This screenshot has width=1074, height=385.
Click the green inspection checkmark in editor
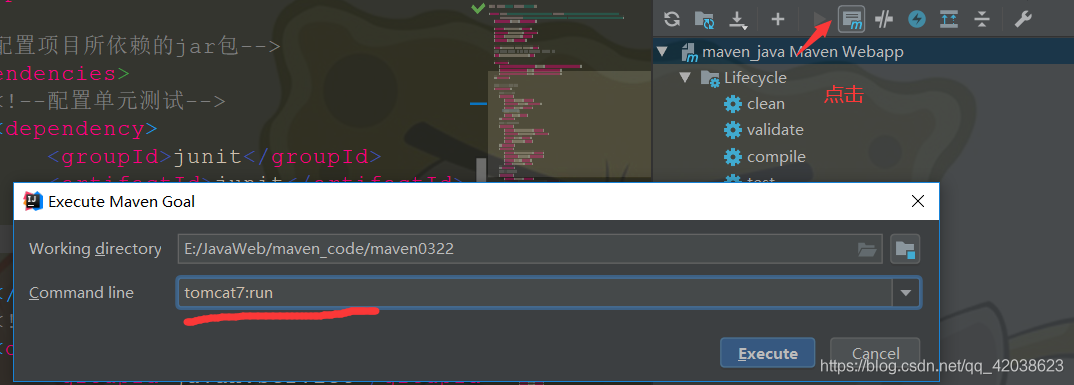[478, 8]
